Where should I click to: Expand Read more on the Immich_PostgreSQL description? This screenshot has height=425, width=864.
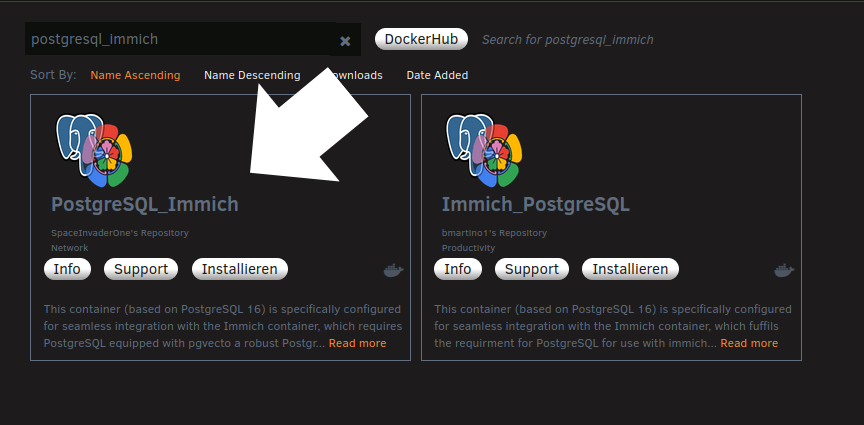coord(748,343)
